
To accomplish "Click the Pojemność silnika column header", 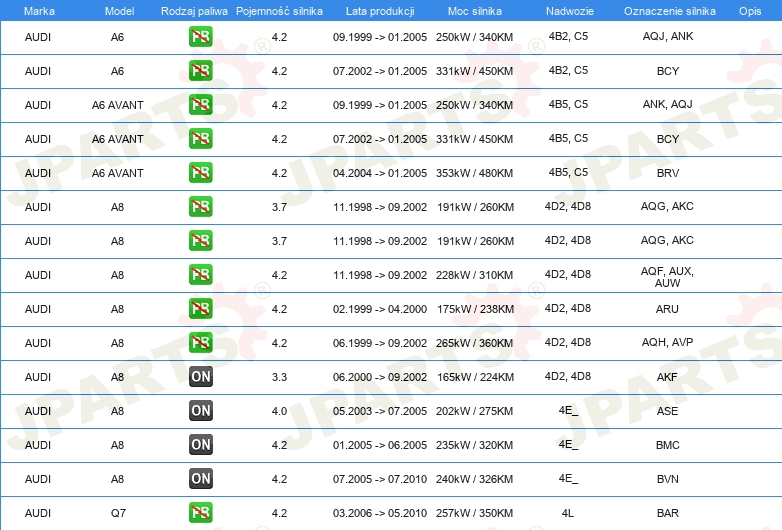I will click(279, 11).
